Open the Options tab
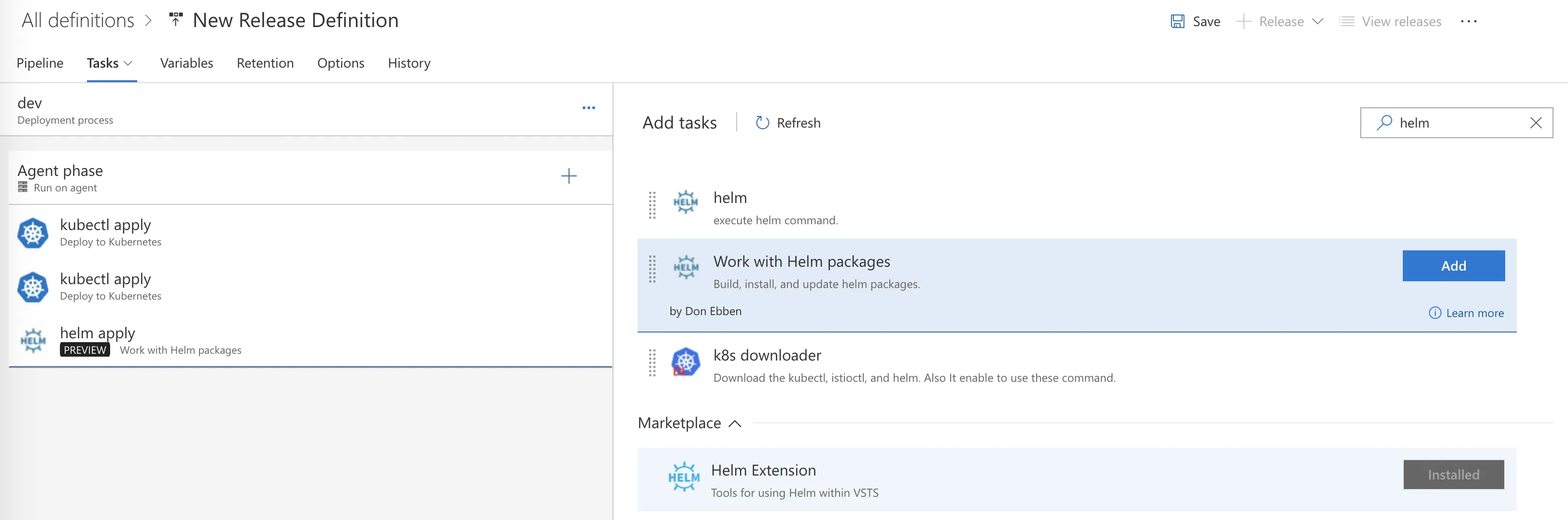 (x=340, y=63)
